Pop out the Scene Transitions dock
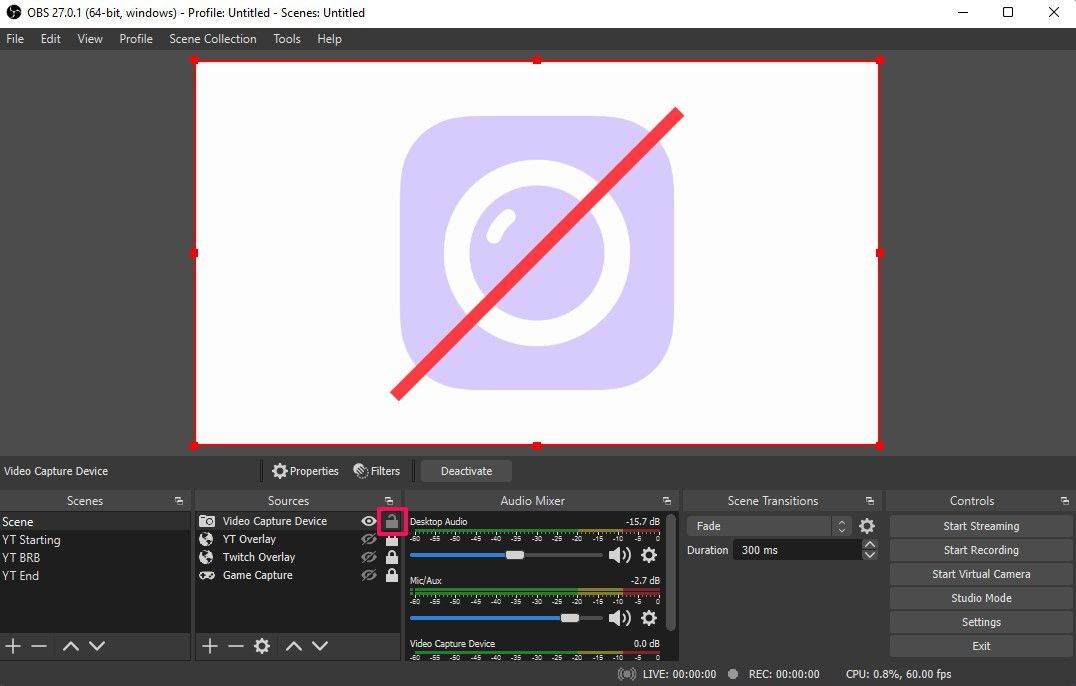 tap(869, 501)
